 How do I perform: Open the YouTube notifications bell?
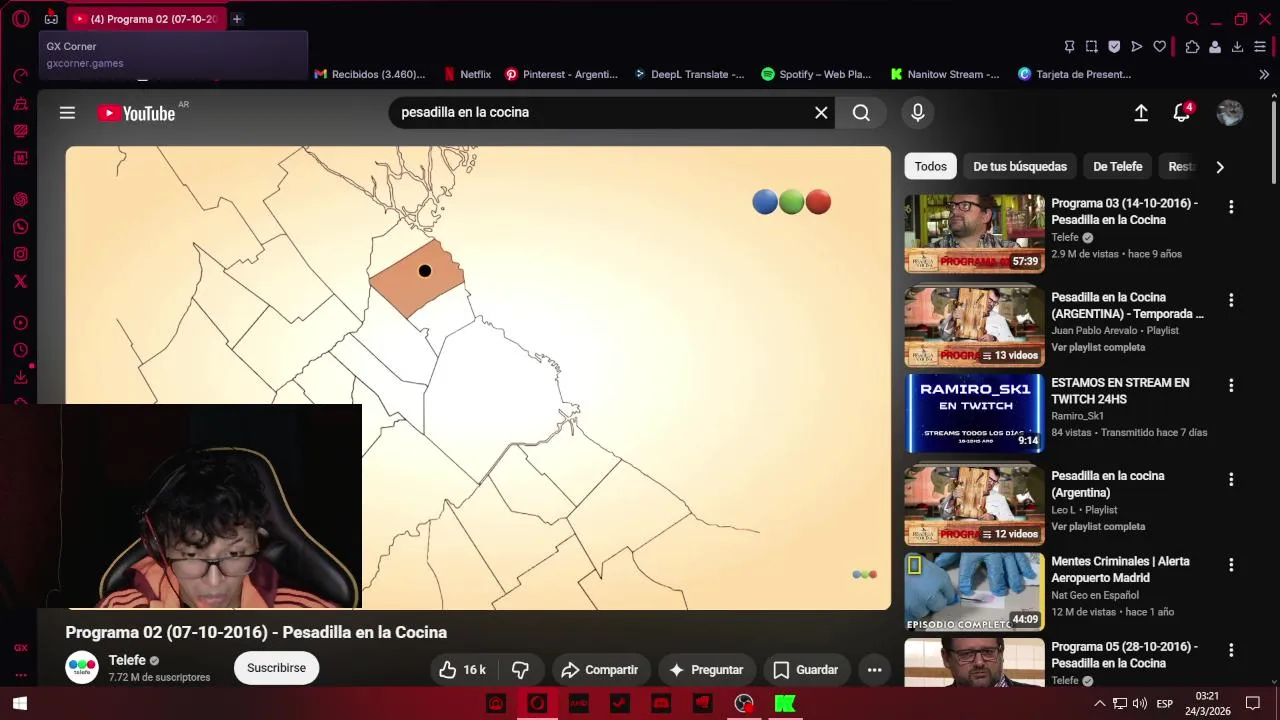(x=1182, y=113)
